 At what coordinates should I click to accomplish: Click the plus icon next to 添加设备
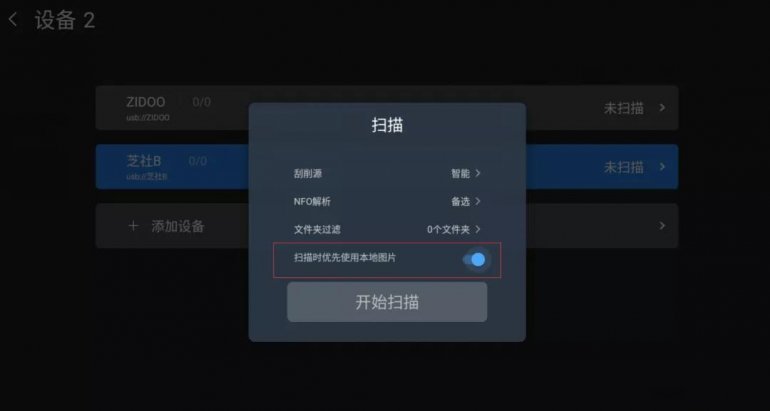(x=133, y=226)
